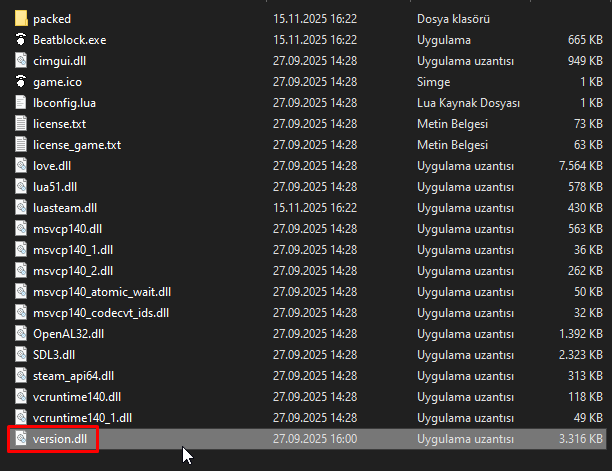The height and width of the screenshot is (471, 612).
Task: Click the version.dll file icon
Action: pyautogui.click(x=21, y=439)
